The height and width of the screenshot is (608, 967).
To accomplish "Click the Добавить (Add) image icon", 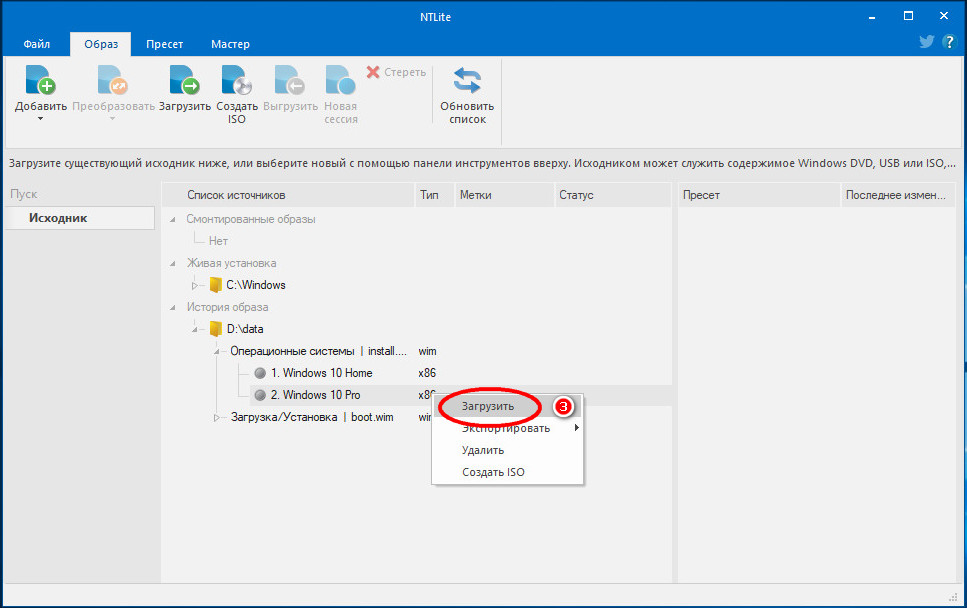I will pos(41,80).
